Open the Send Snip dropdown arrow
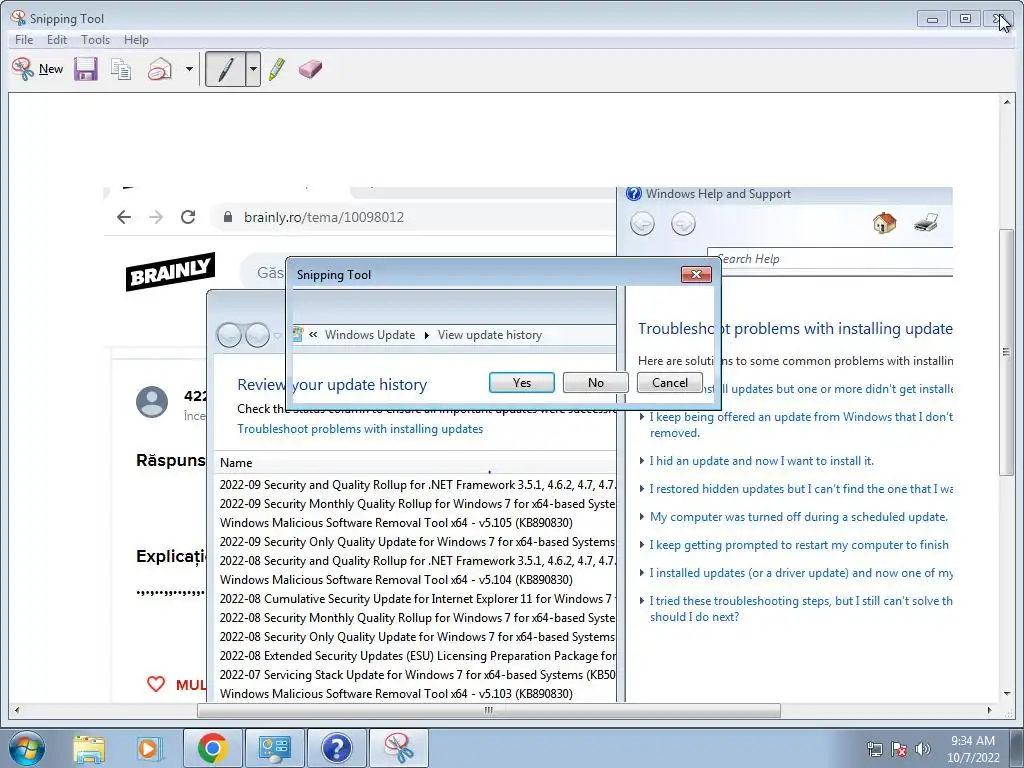The image size is (1024, 768). pyautogui.click(x=189, y=69)
